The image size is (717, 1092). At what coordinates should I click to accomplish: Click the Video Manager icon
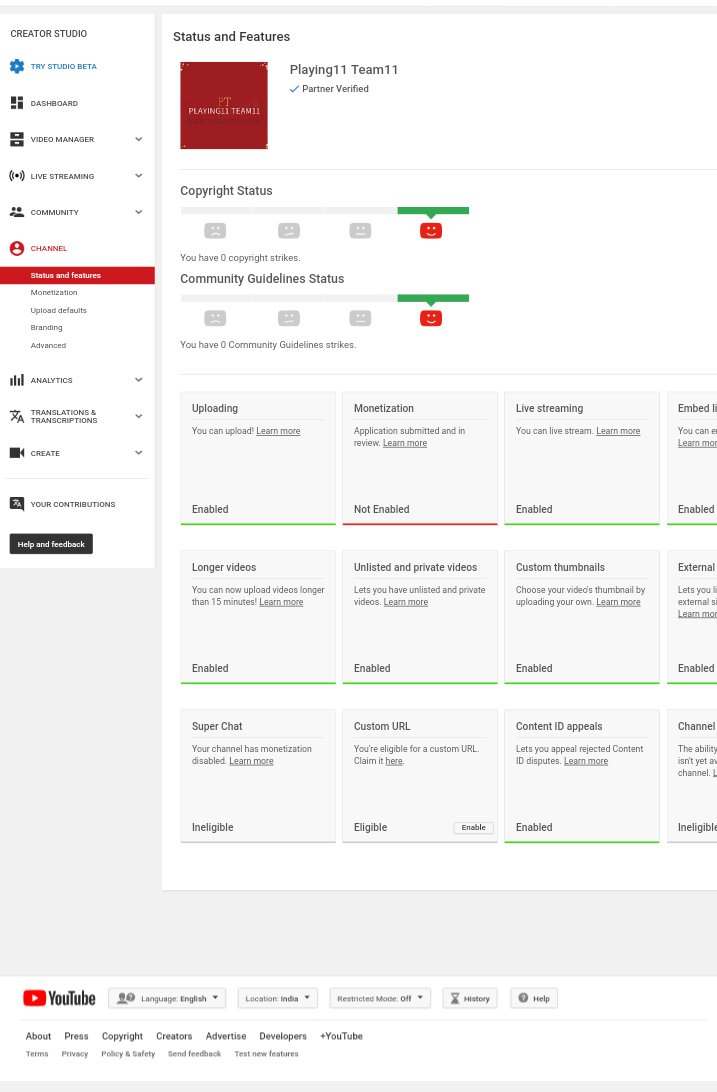tap(17, 139)
